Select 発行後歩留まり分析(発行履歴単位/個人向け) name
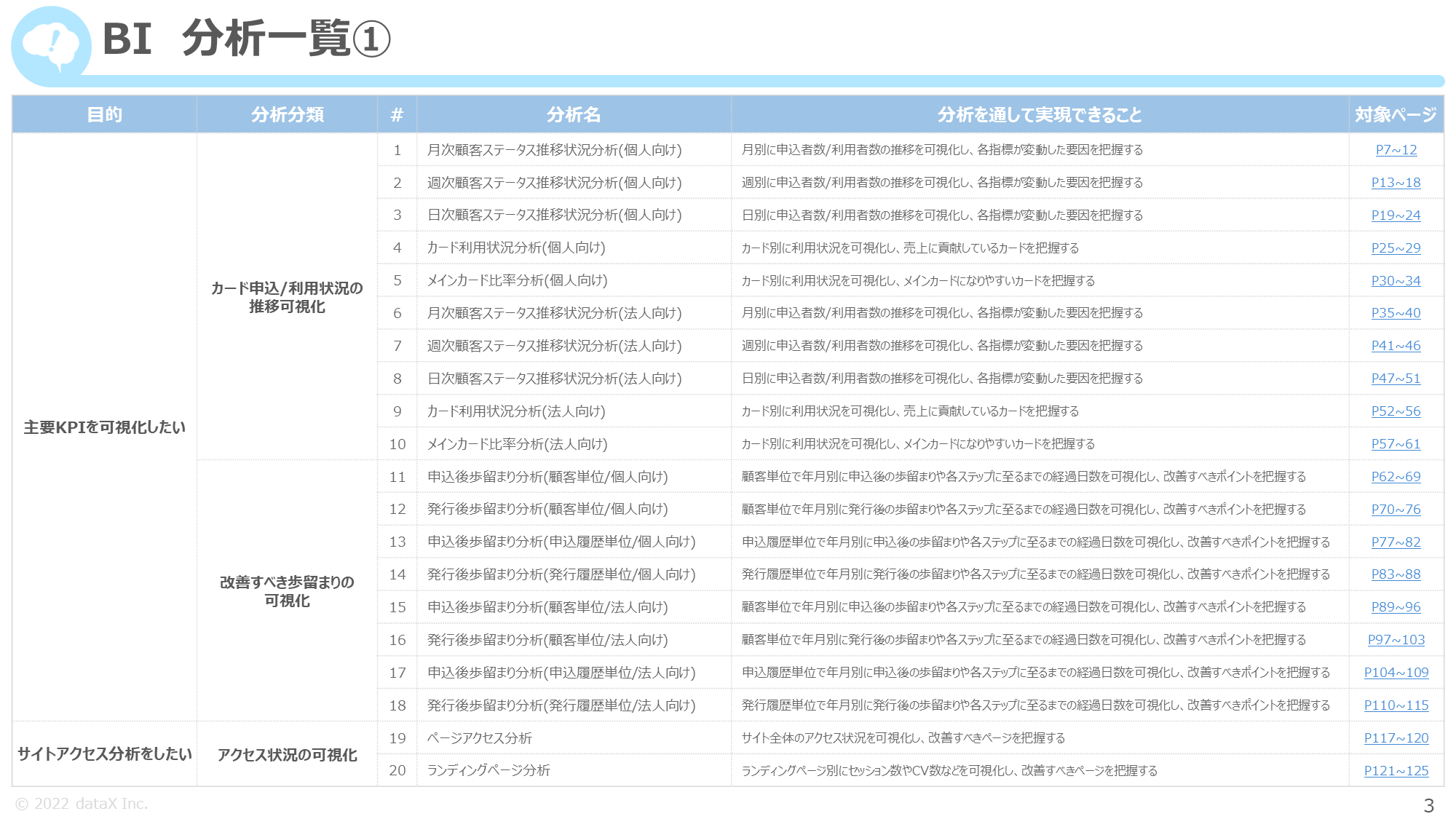The image size is (1456, 819). click(561, 574)
